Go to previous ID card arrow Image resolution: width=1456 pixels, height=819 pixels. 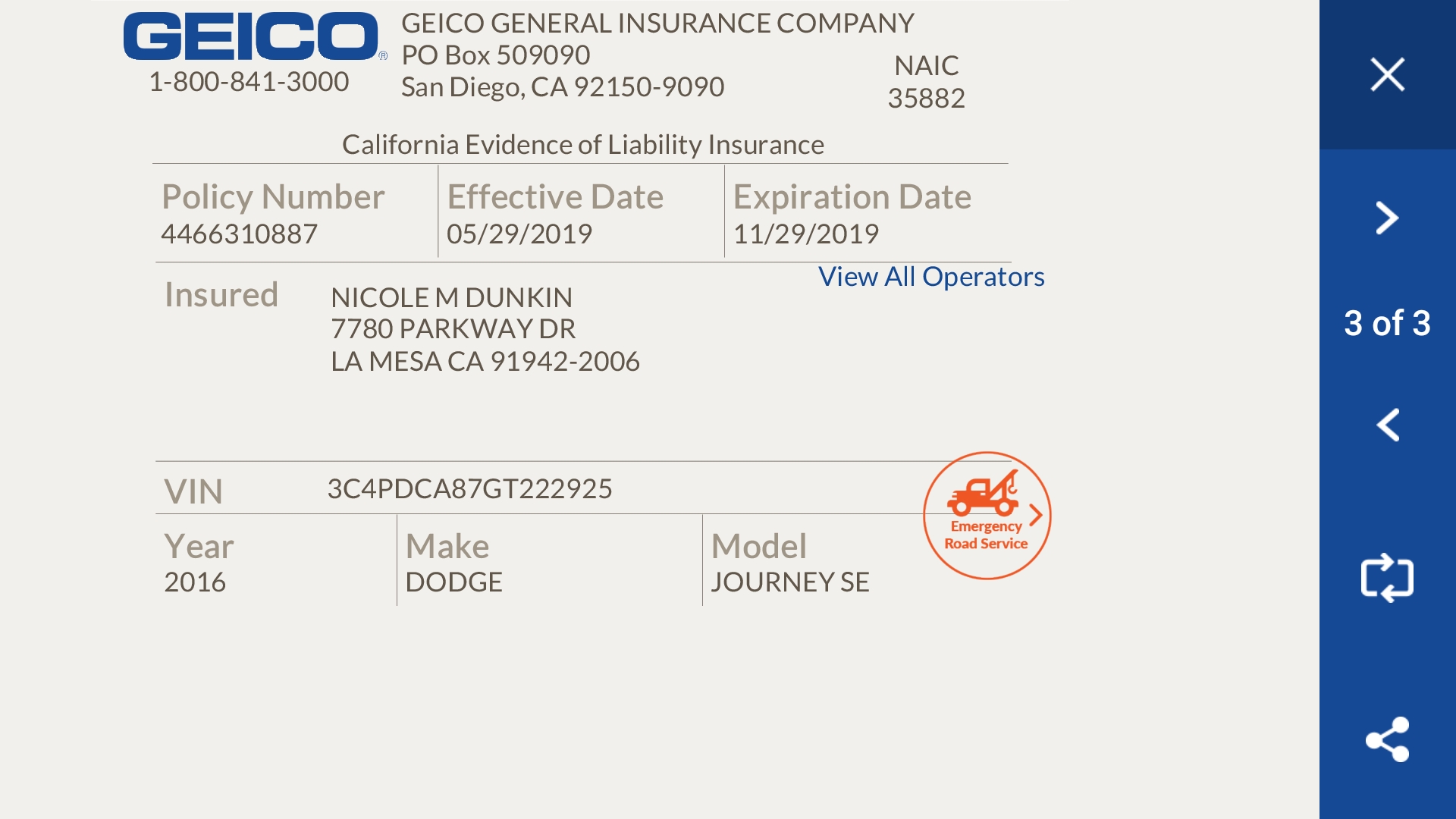coord(1387,425)
